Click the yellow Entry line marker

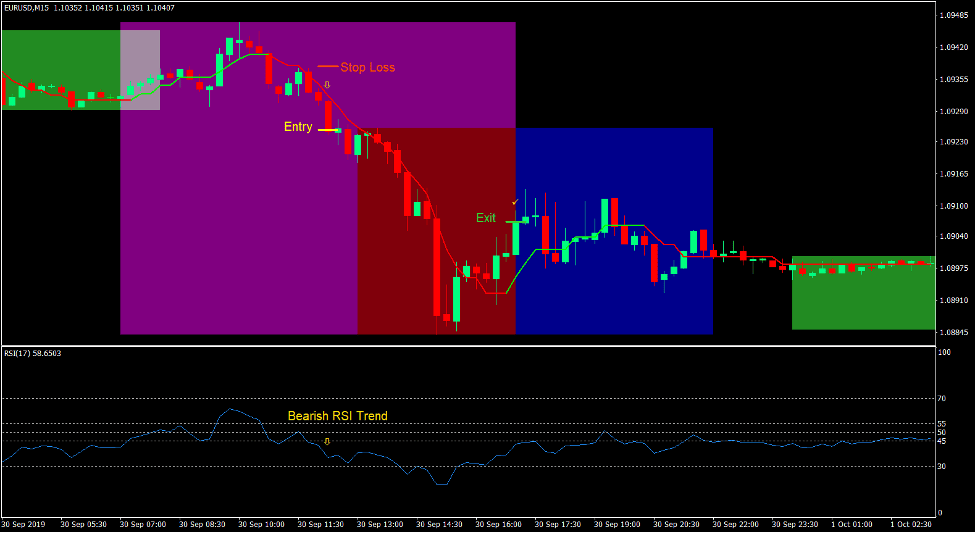tap(328, 130)
